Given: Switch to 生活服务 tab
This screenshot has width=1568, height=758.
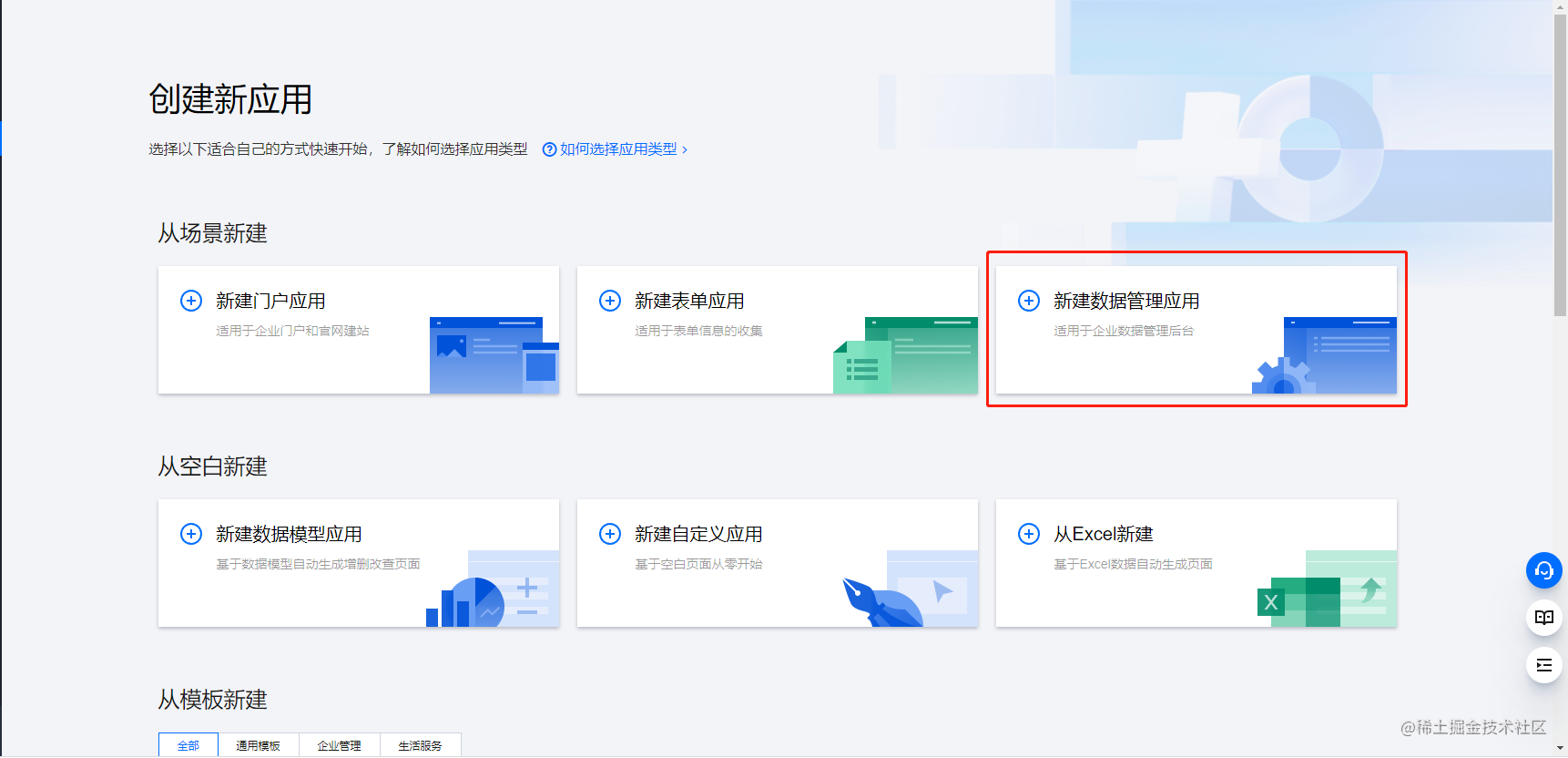Looking at the screenshot, I should (421, 745).
